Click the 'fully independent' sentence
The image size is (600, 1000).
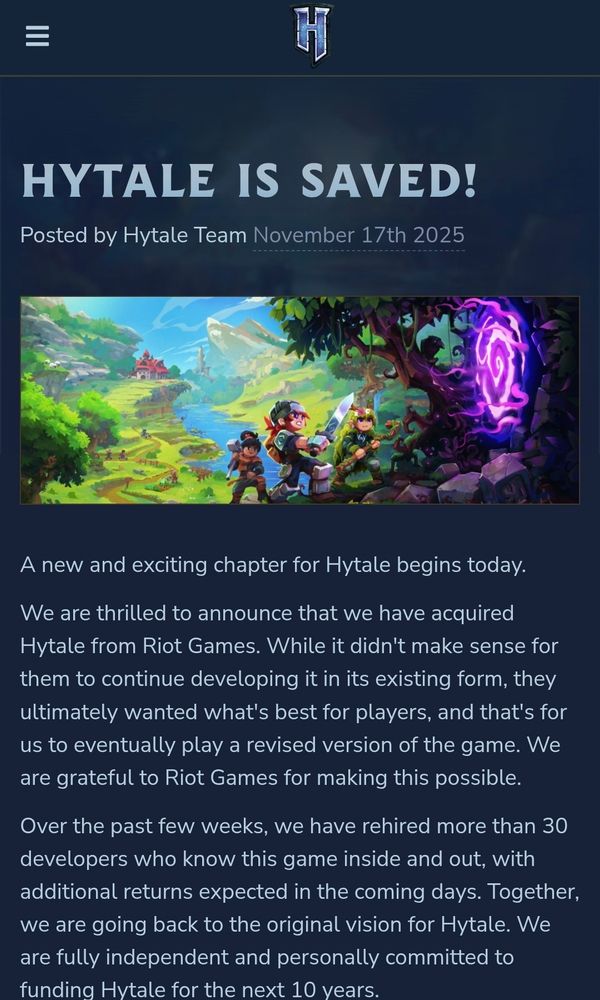(x=267, y=957)
